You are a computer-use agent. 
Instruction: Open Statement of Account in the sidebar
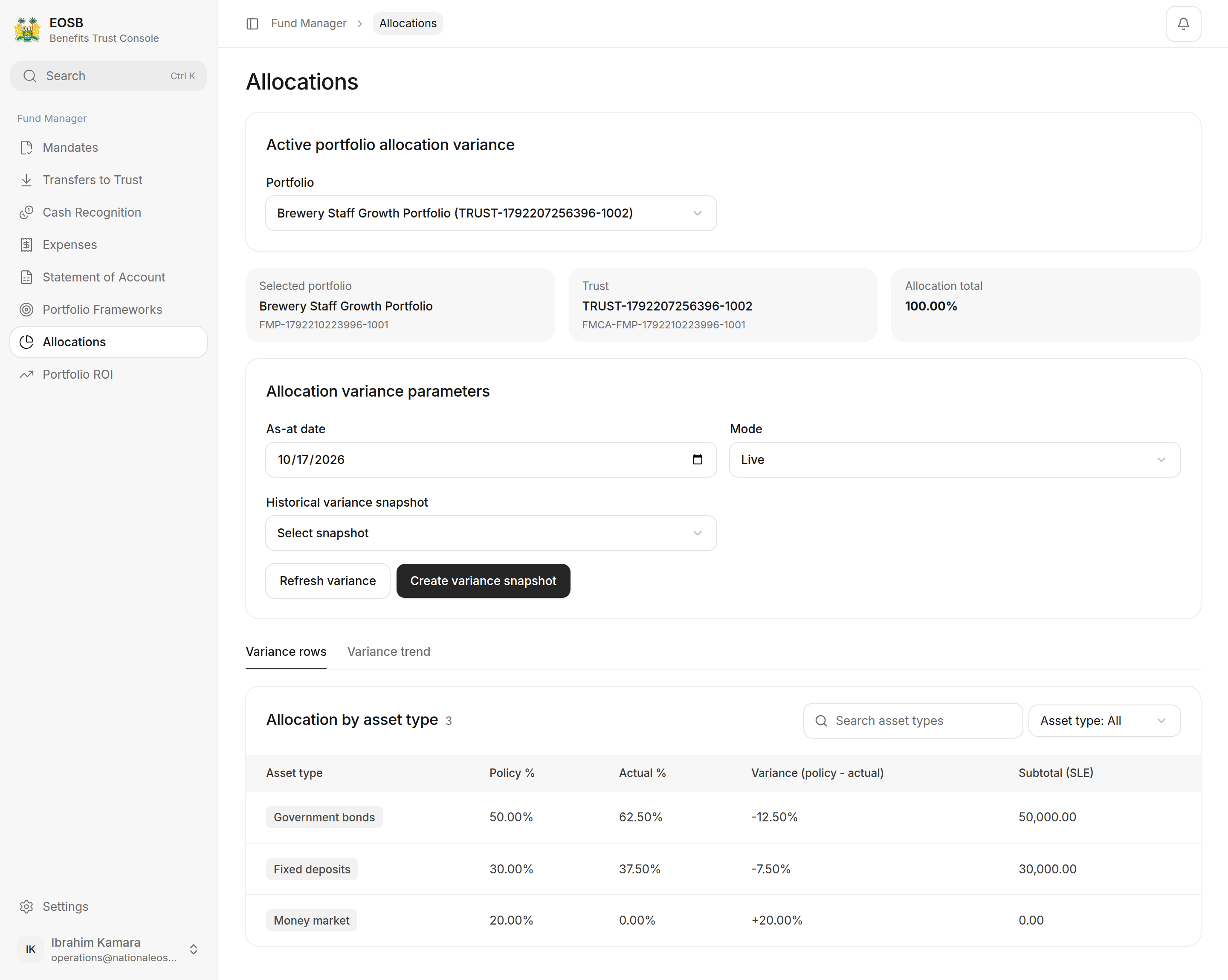tap(108, 278)
